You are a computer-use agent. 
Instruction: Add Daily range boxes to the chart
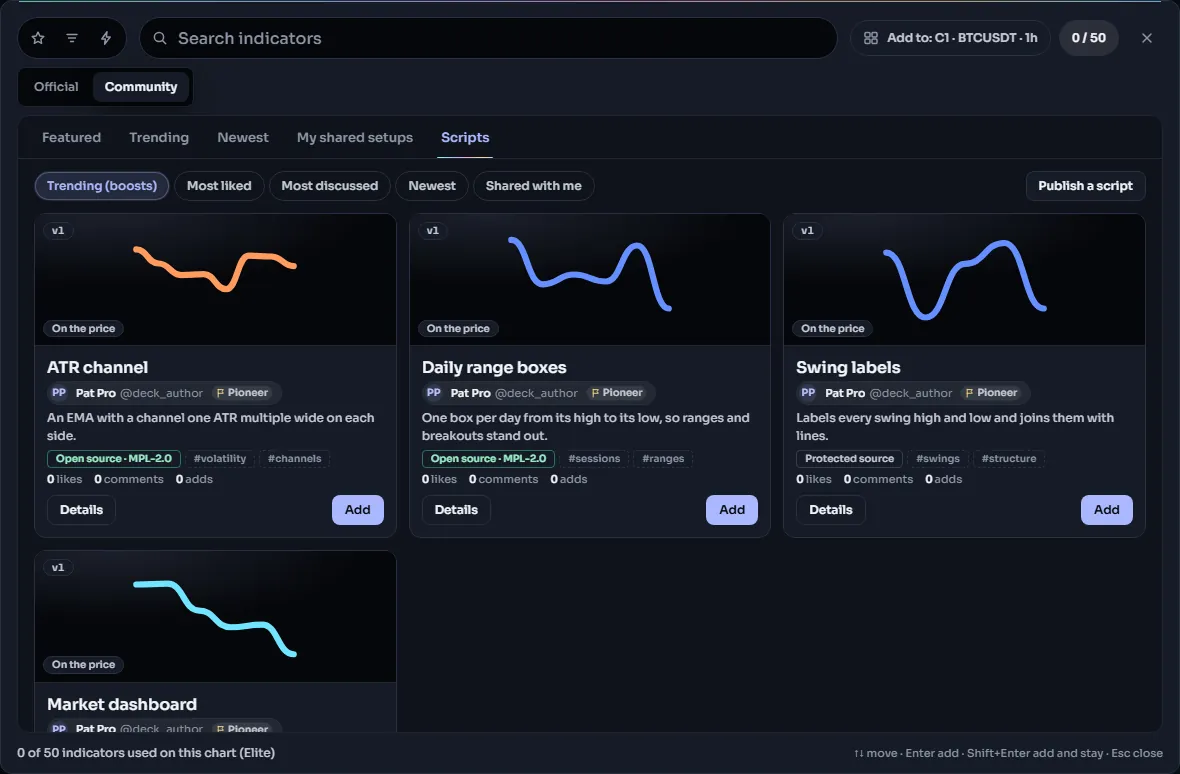coord(732,510)
